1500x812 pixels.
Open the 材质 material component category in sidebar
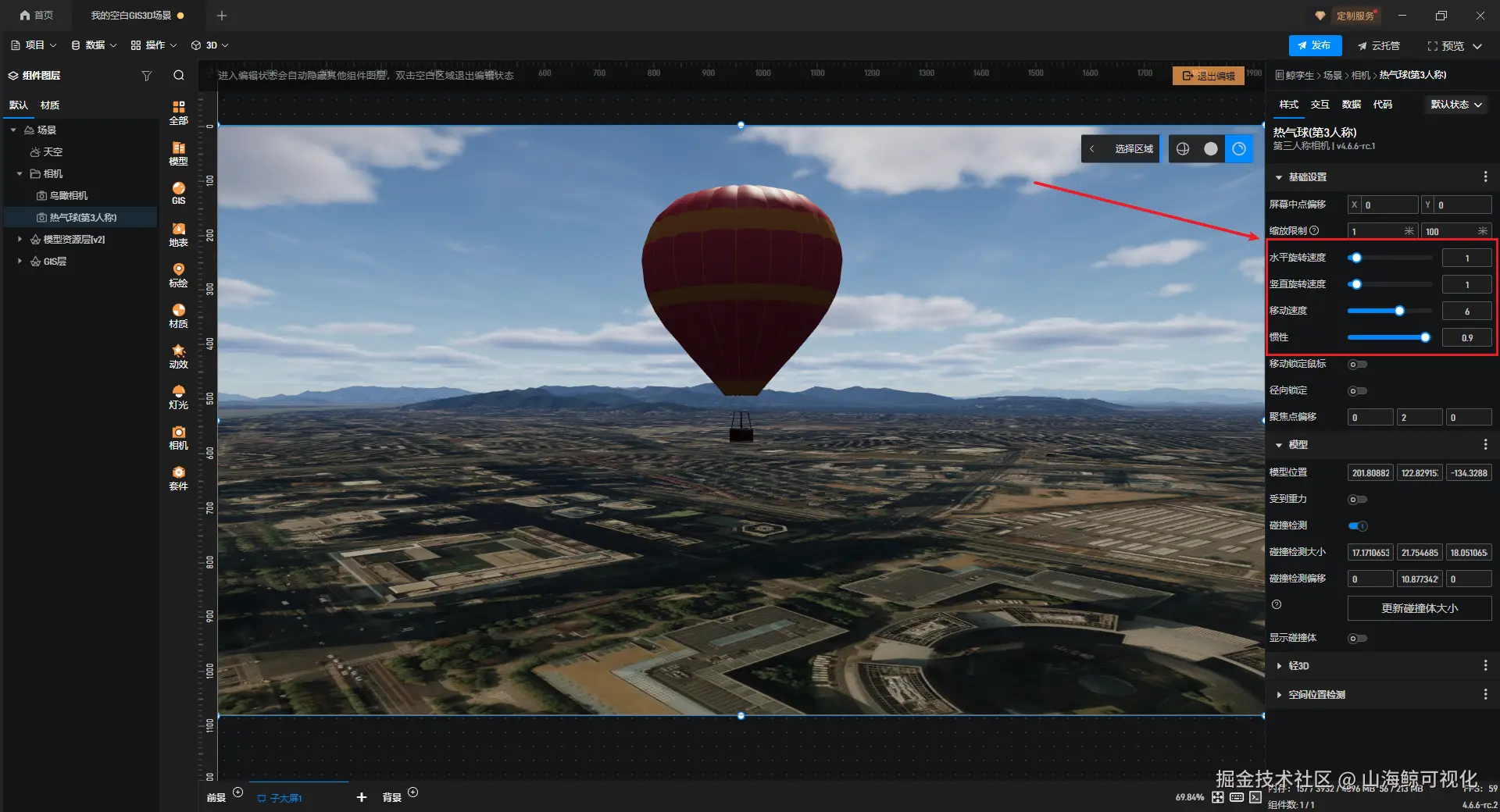coord(179,315)
